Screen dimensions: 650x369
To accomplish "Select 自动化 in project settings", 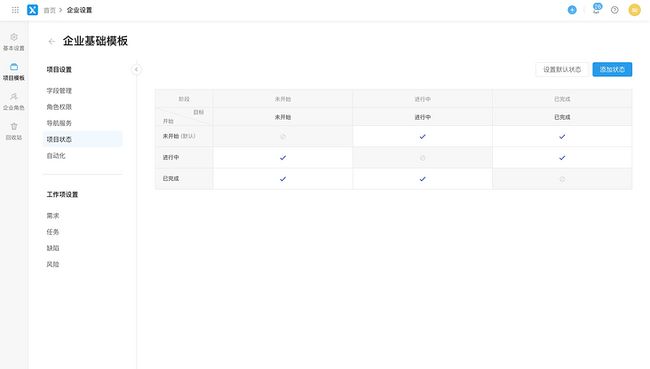I will pos(82,155).
